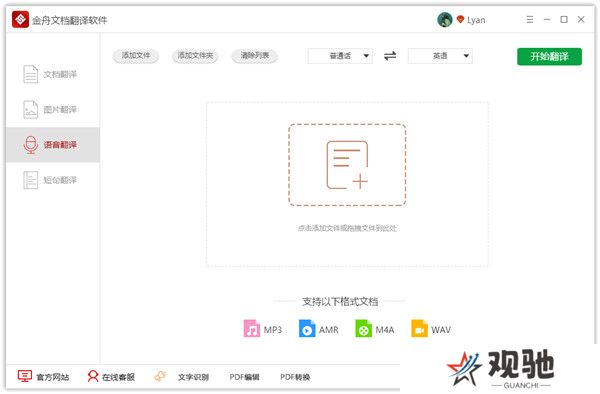This screenshot has height=394, width=600.
Task: Click the 点击添加文件或拖拽文件到此处 hint text
Action: [347, 228]
